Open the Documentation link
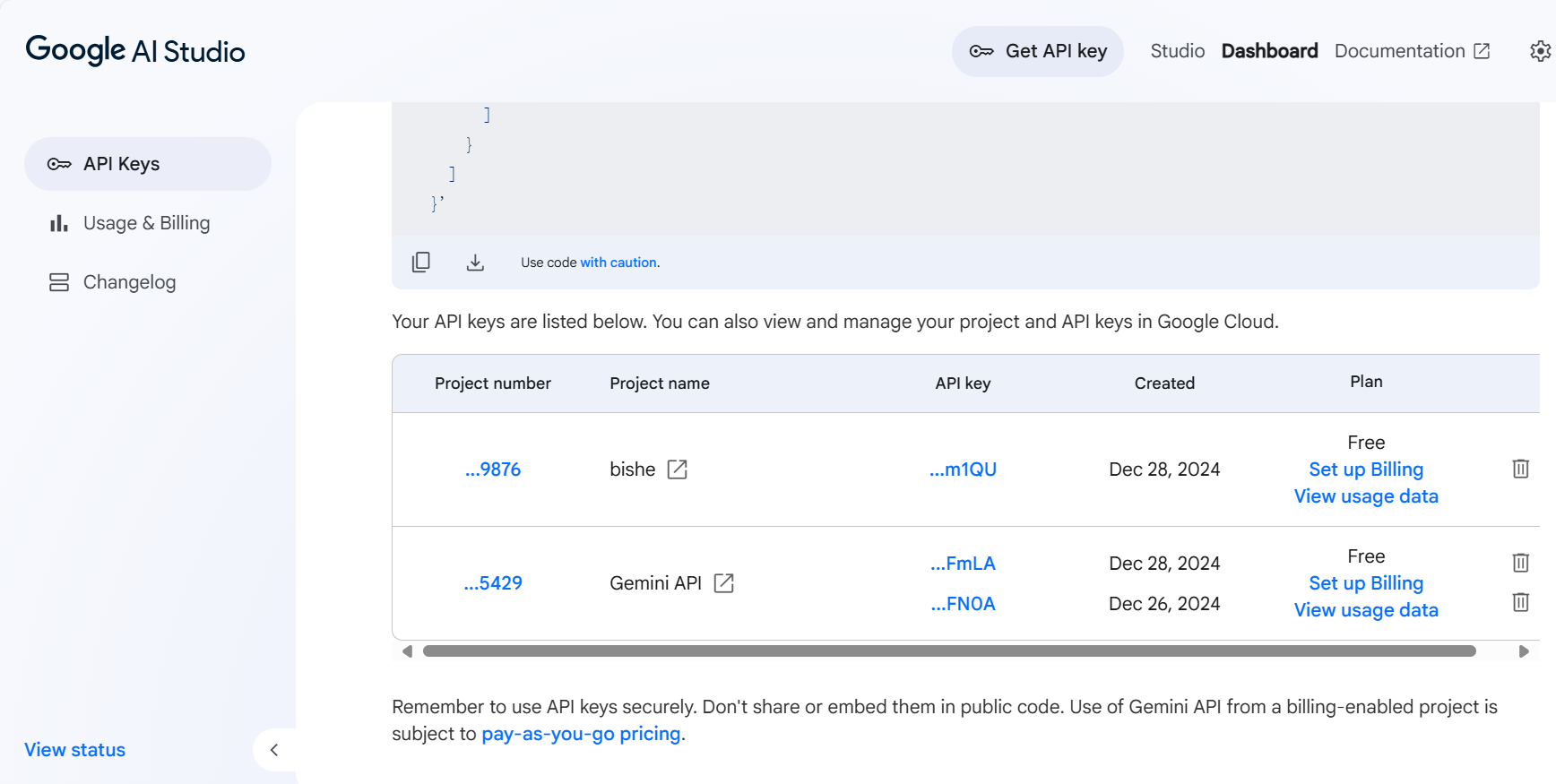Image resolution: width=1556 pixels, height=784 pixels. pyautogui.click(x=1413, y=51)
